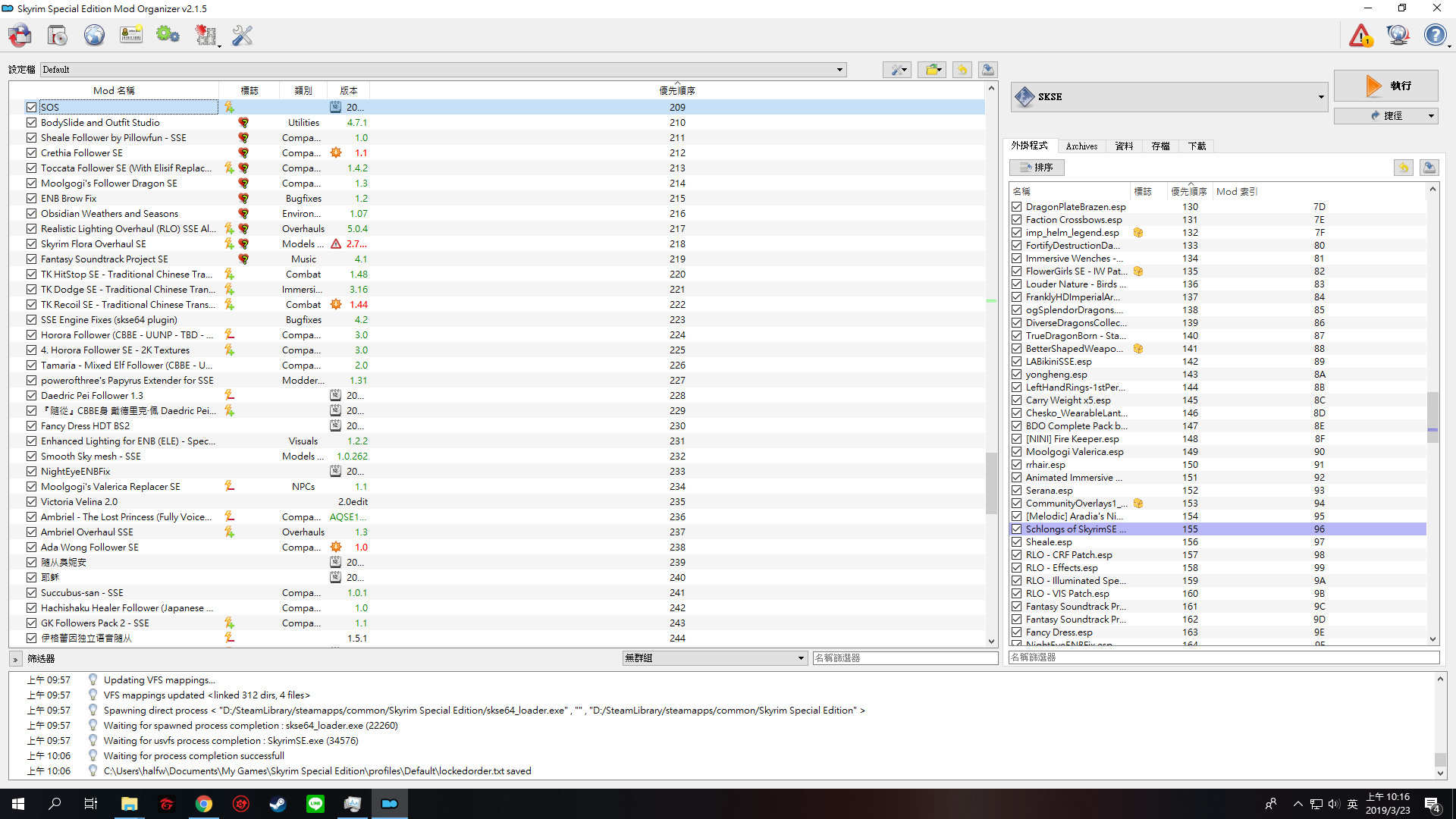Screen dimensions: 1456x819
Task: Open File Explorer from the taskbar
Action: click(x=129, y=804)
